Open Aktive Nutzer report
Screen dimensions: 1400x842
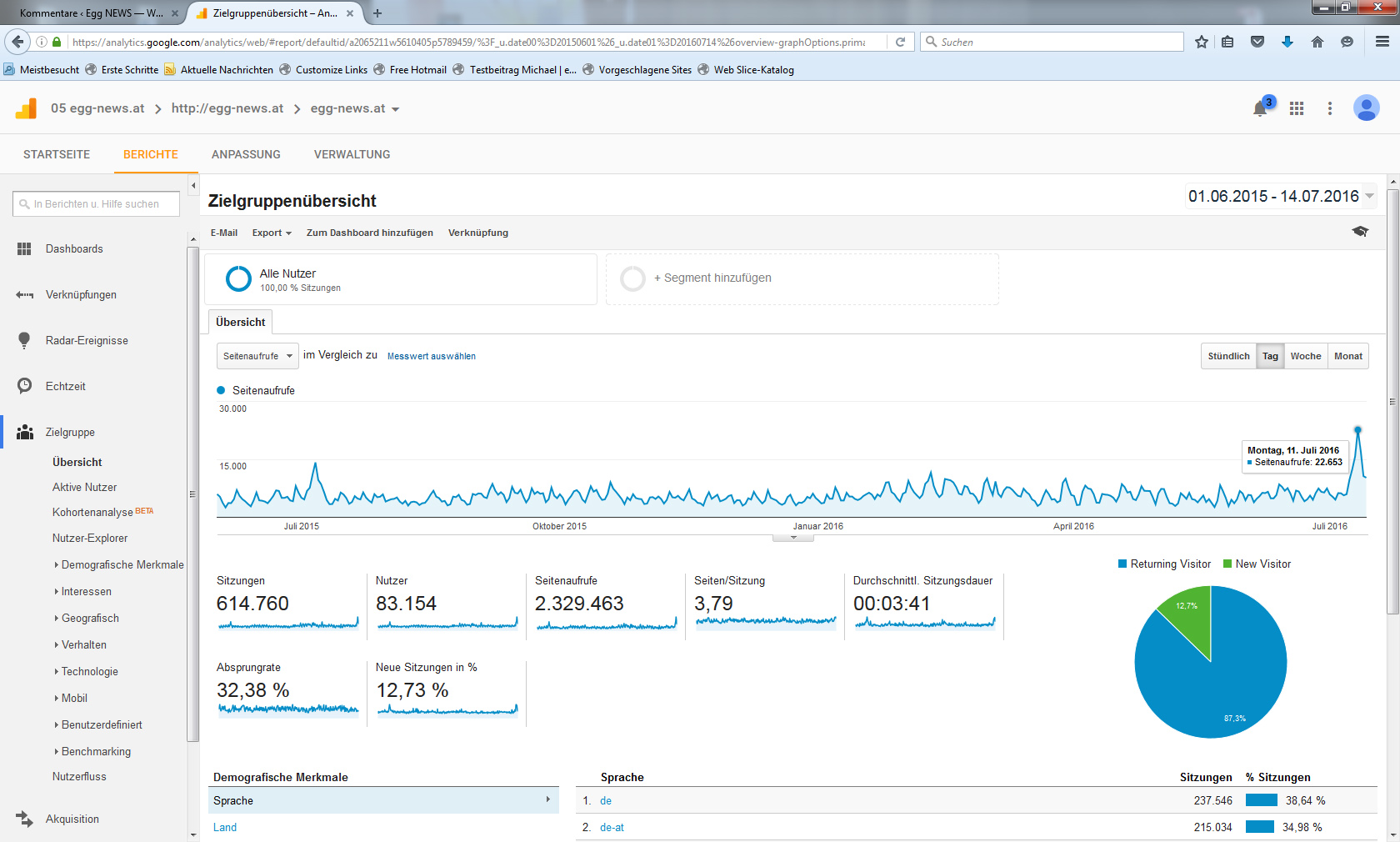(84, 487)
